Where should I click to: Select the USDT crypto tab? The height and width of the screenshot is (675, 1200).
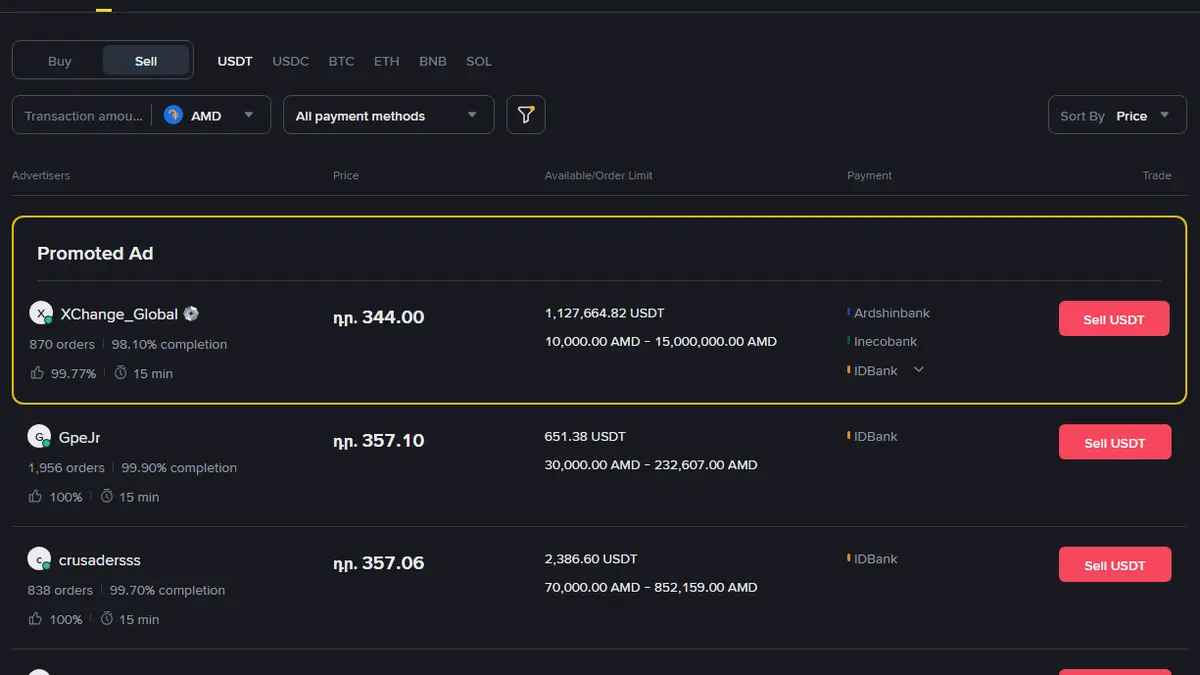(x=235, y=61)
